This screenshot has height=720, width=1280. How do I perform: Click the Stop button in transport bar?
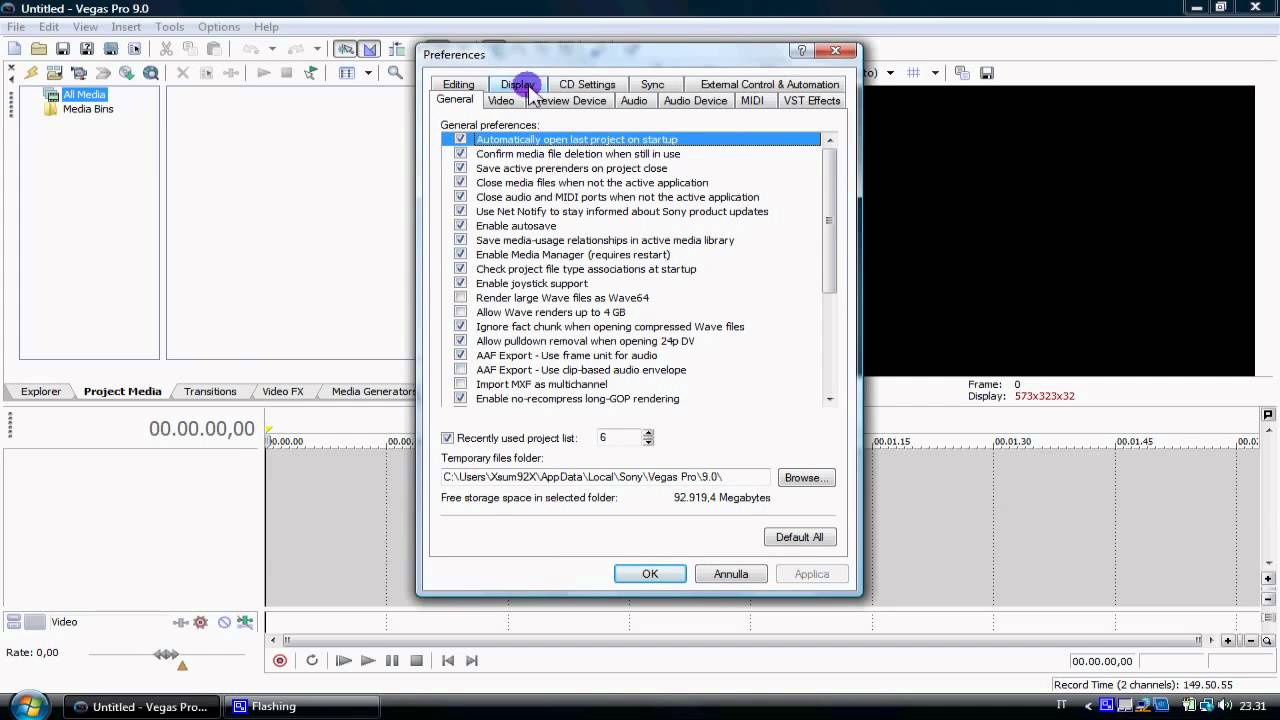(417, 660)
